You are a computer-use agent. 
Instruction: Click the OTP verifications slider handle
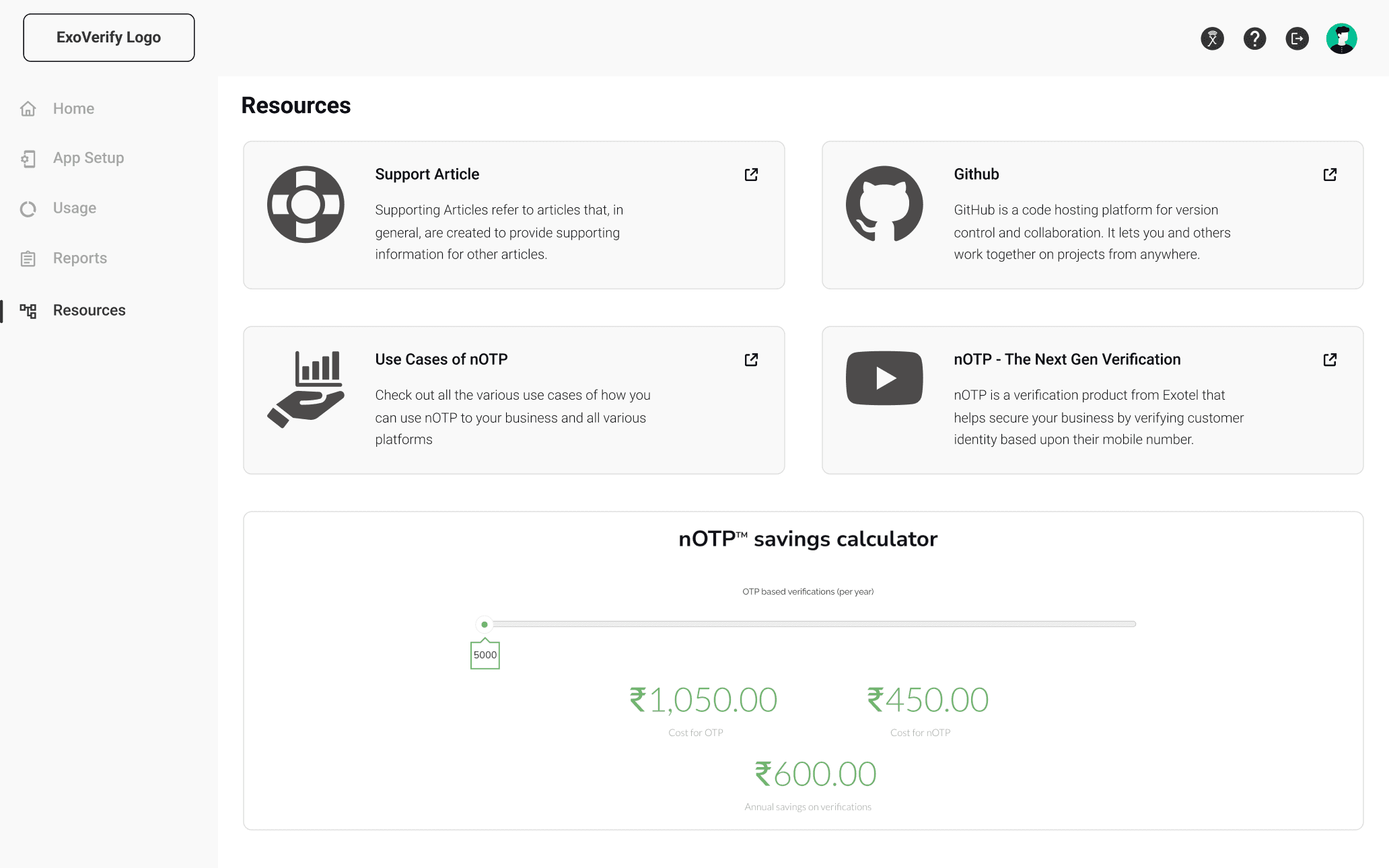tap(485, 624)
